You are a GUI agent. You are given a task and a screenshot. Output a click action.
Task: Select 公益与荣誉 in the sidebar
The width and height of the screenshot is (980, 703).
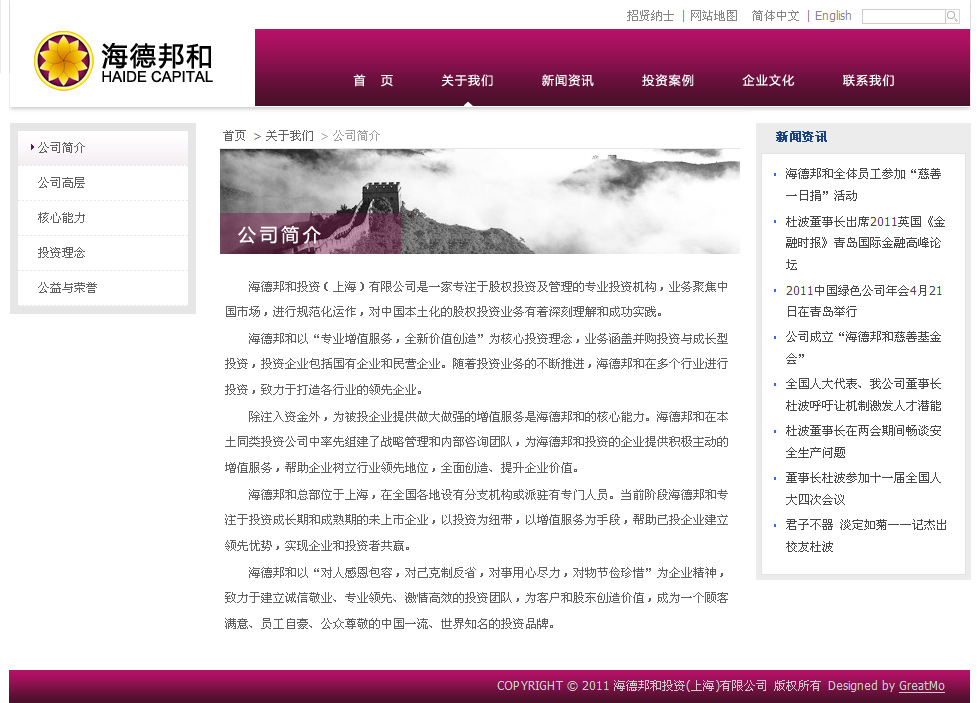click(x=103, y=288)
